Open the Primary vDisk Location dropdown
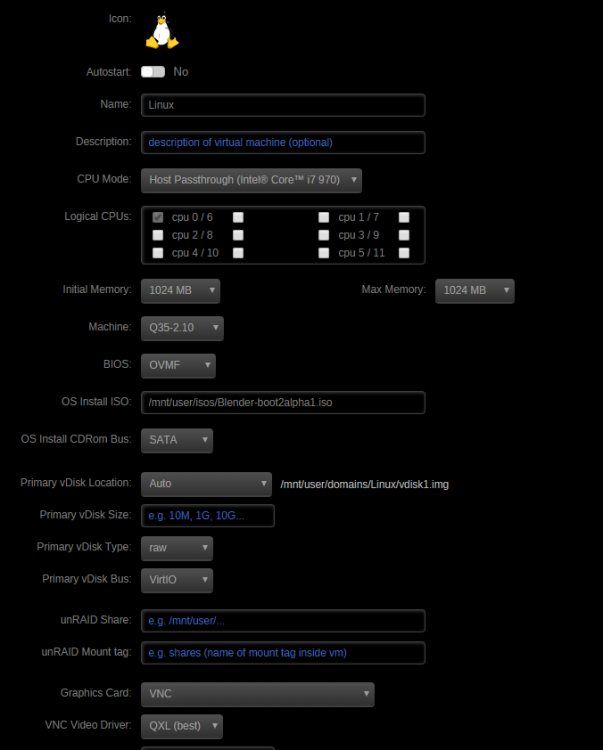This screenshot has width=603, height=750. (207, 484)
